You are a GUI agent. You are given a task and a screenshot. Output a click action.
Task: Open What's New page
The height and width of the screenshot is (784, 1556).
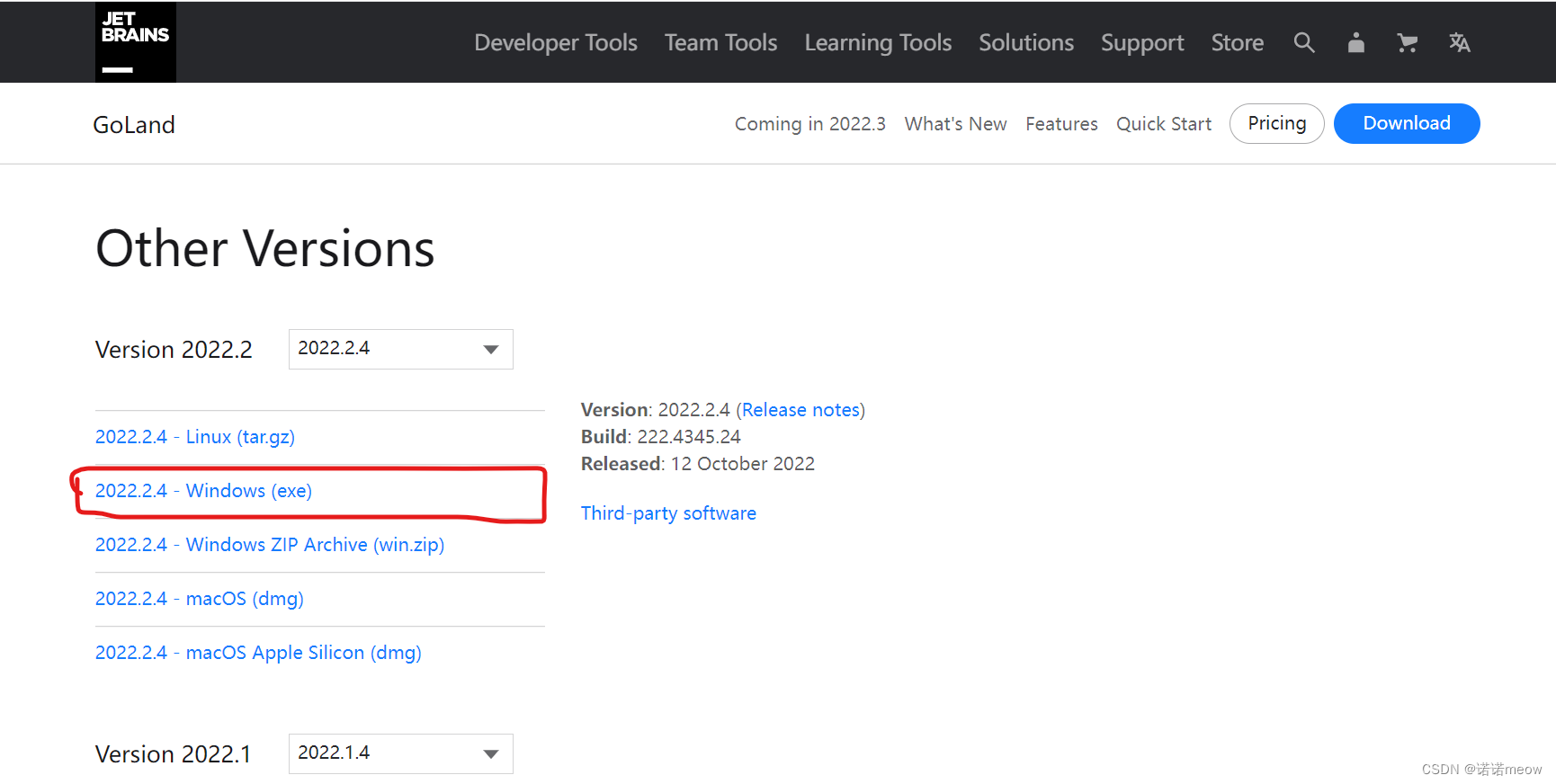pyautogui.click(x=955, y=124)
